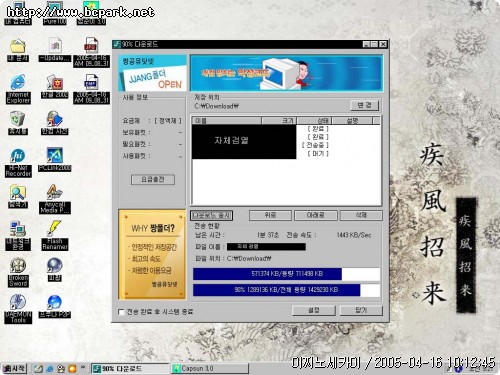Viewport: 500px width, 375px height.
Task: Launch the PCLink2000 shortcut
Action: (x=55, y=160)
